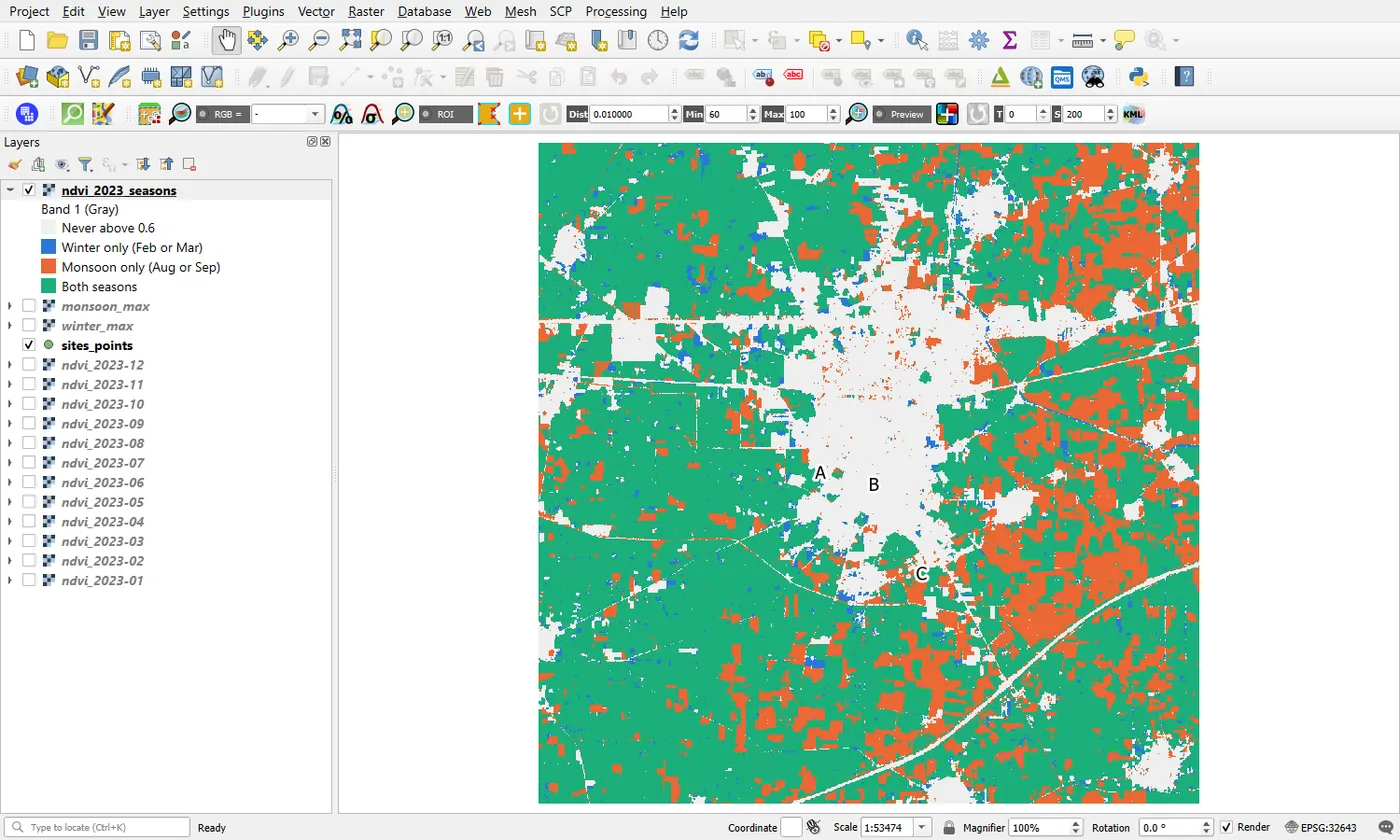Open the SCP menu
This screenshot has height=840, width=1400.
(x=560, y=11)
